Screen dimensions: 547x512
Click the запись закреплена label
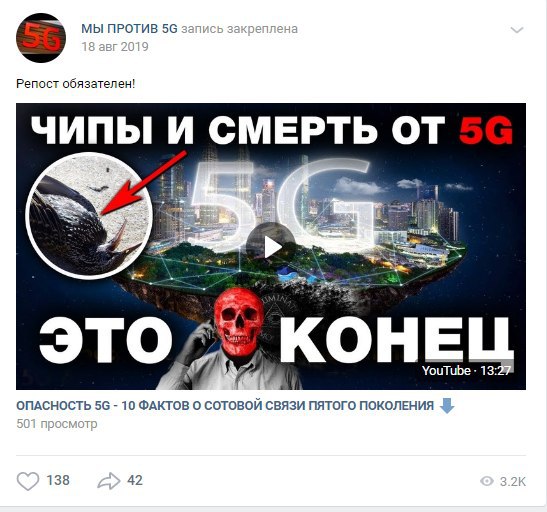pyautogui.click(x=239, y=29)
